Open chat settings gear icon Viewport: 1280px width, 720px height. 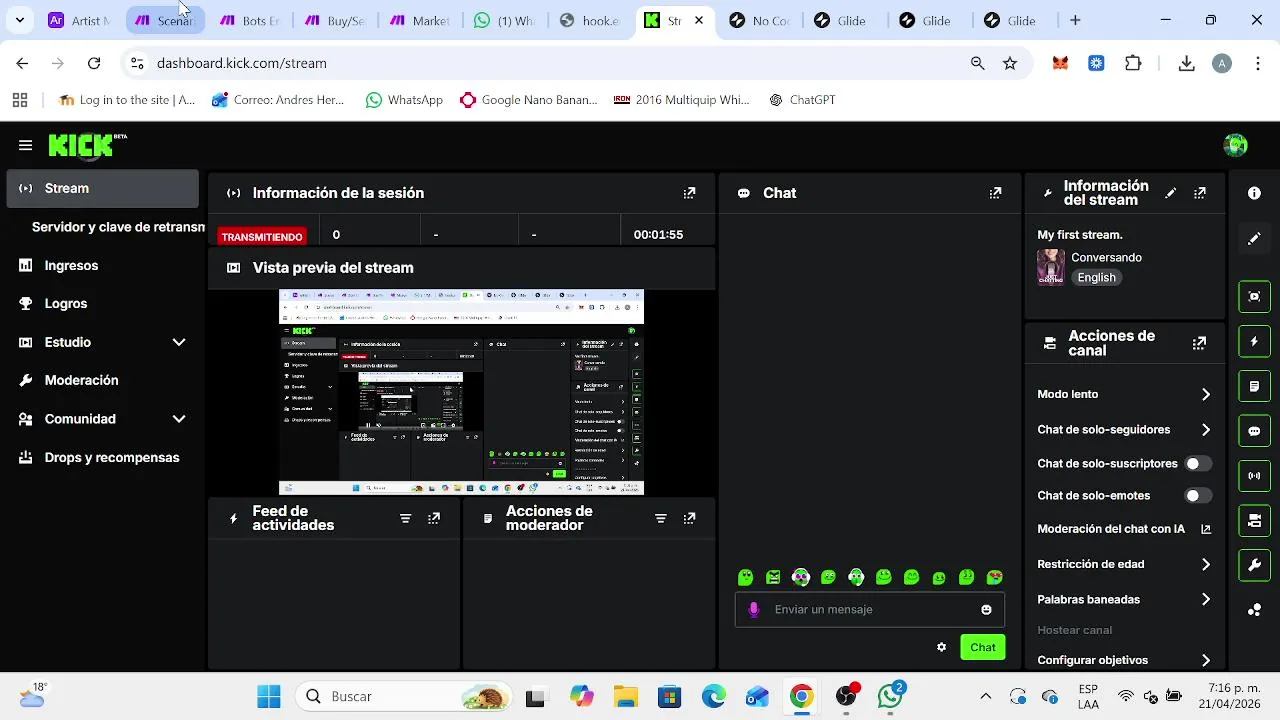(x=941, y=647)
